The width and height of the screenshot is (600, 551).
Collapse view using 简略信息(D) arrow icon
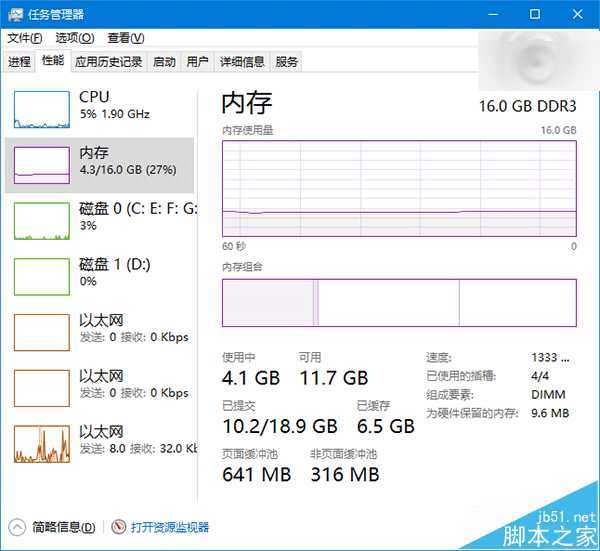pos(17,527)
